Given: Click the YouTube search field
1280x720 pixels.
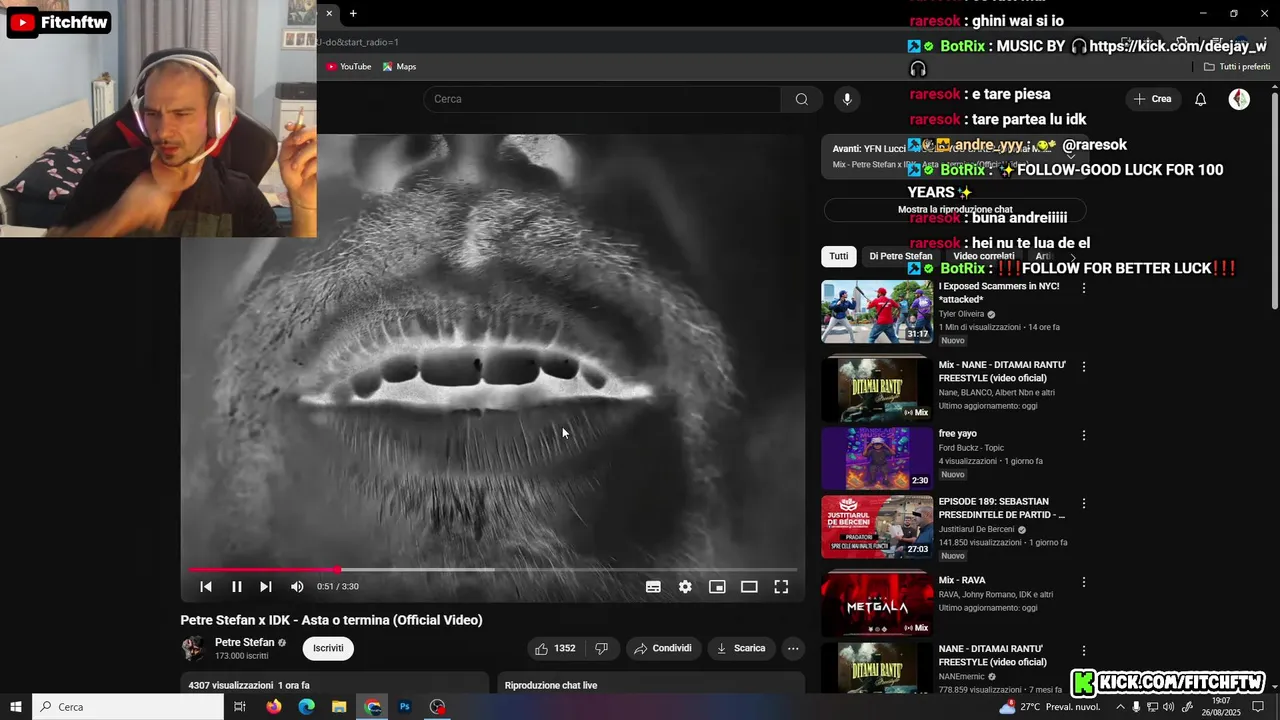Looking at the screenshot, I should [x=602, y=99].
